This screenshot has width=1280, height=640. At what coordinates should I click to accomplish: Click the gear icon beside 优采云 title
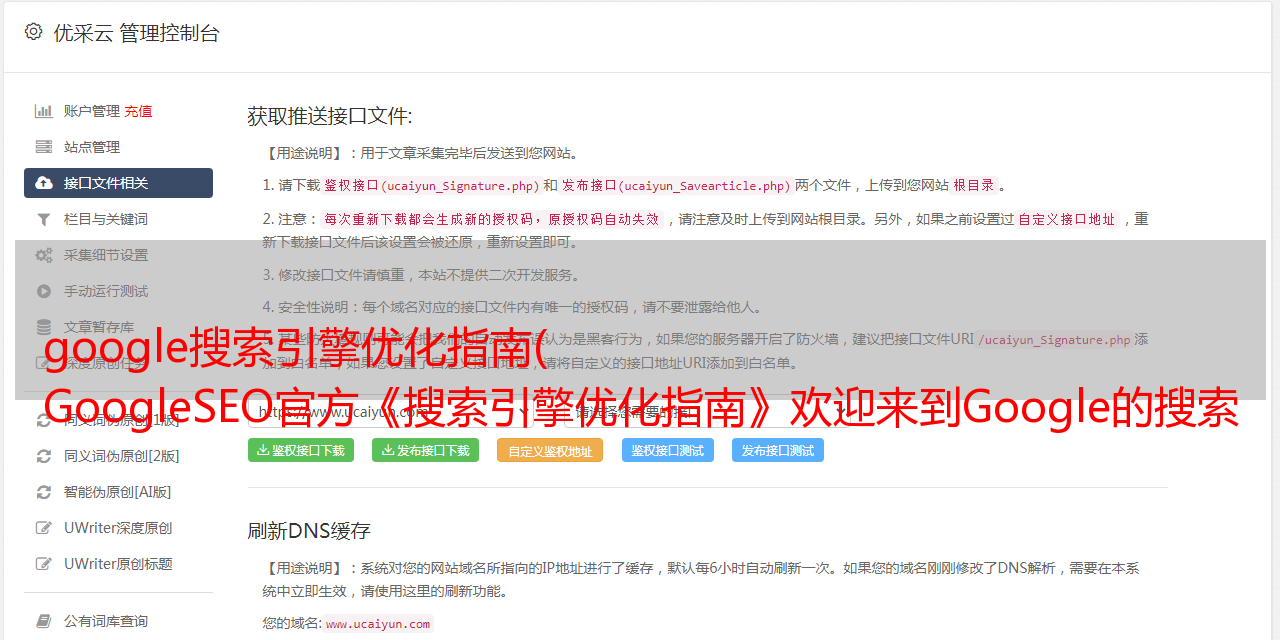pos(33,32)
